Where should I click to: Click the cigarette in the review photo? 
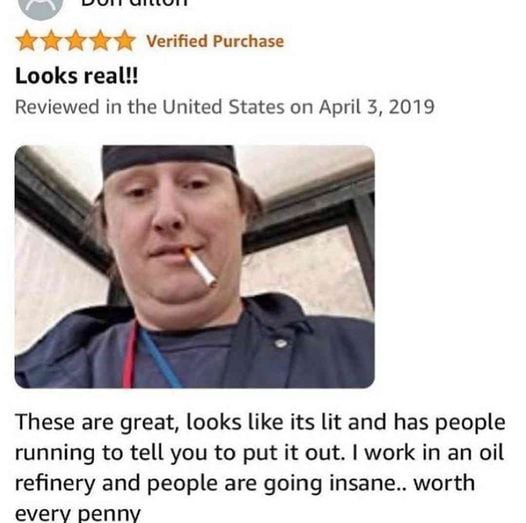tap(200, 267)
